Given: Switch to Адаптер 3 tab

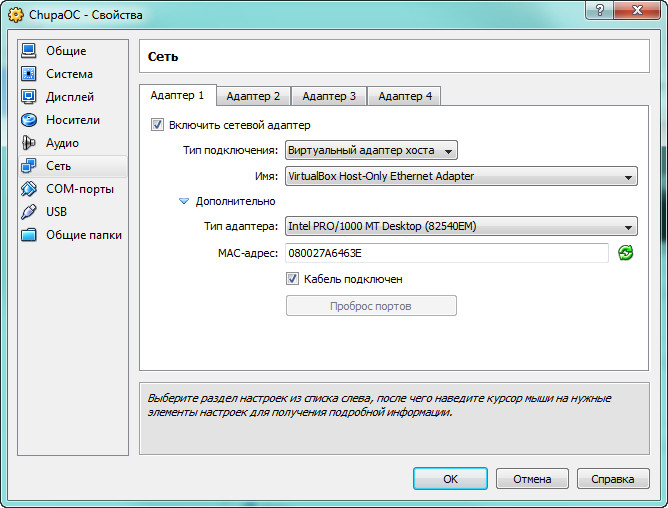Looking at the screenshot, I should [x=329, y=96].
